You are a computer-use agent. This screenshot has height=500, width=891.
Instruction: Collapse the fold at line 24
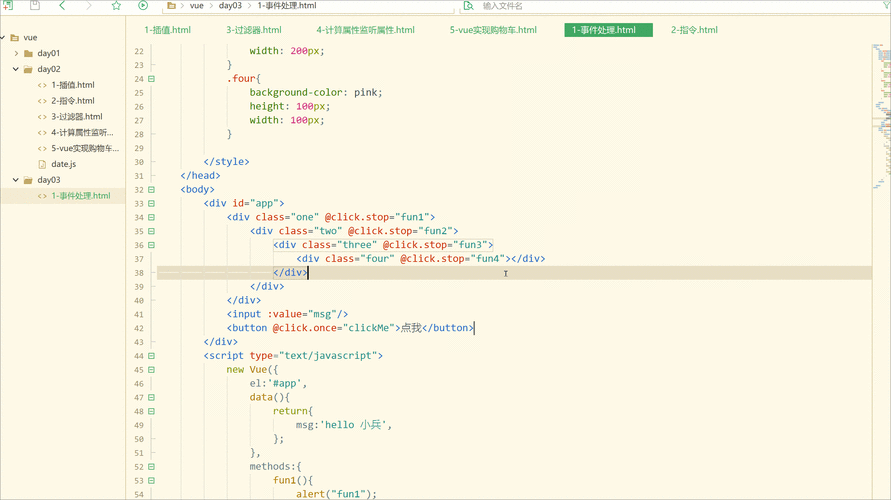point(152,78)
